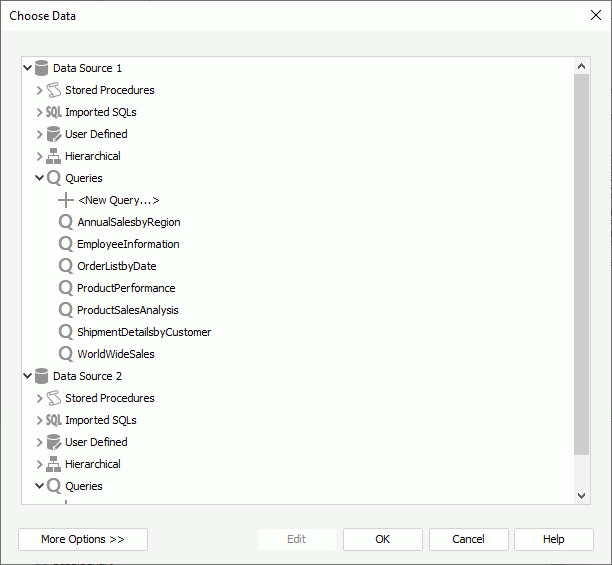The height and width of the screenshot is (565, 612).
Task: Click the ShipmentDetailsbyCustomer query icon
Action: tap(66, 332)
